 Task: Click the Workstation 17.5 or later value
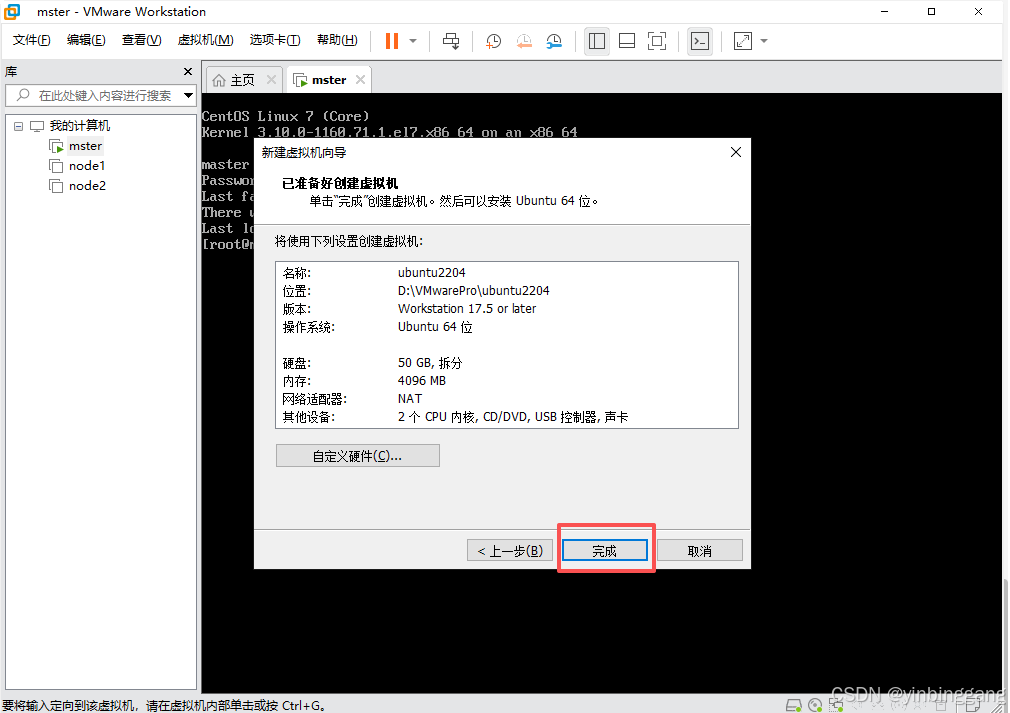pyautogui.click(x=467, y=309)
